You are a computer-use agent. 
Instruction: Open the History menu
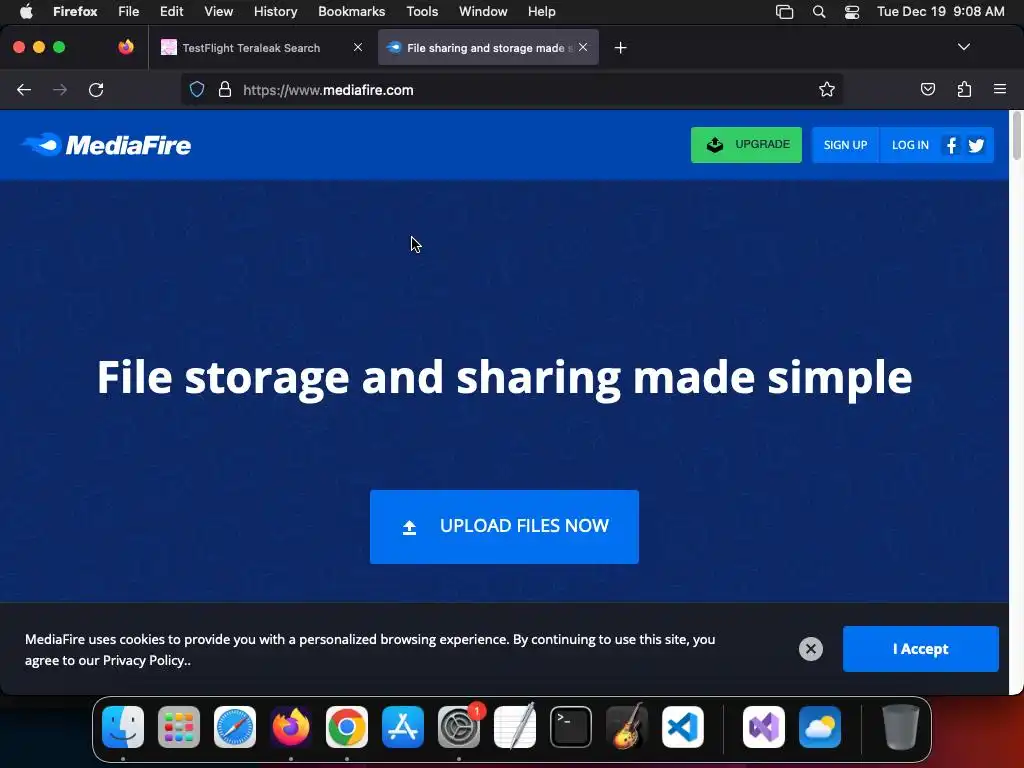(x=275, y=11)
